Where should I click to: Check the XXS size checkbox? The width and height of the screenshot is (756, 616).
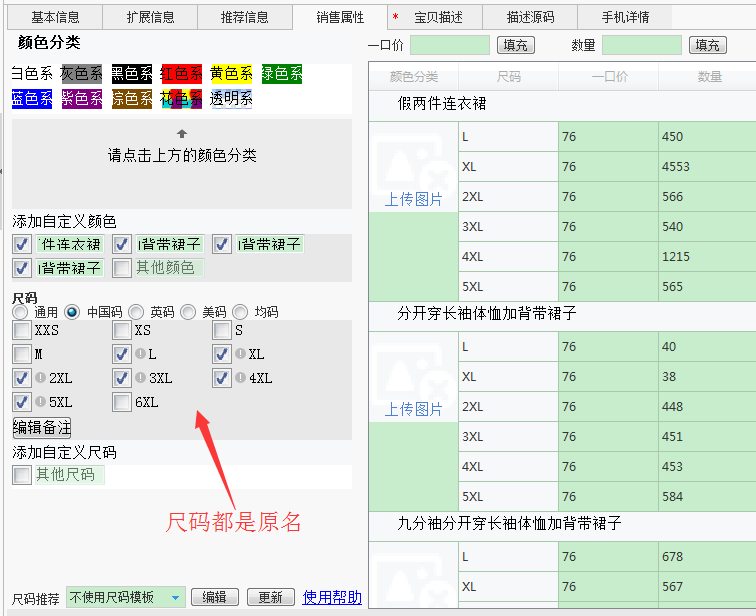pos(22,330)
